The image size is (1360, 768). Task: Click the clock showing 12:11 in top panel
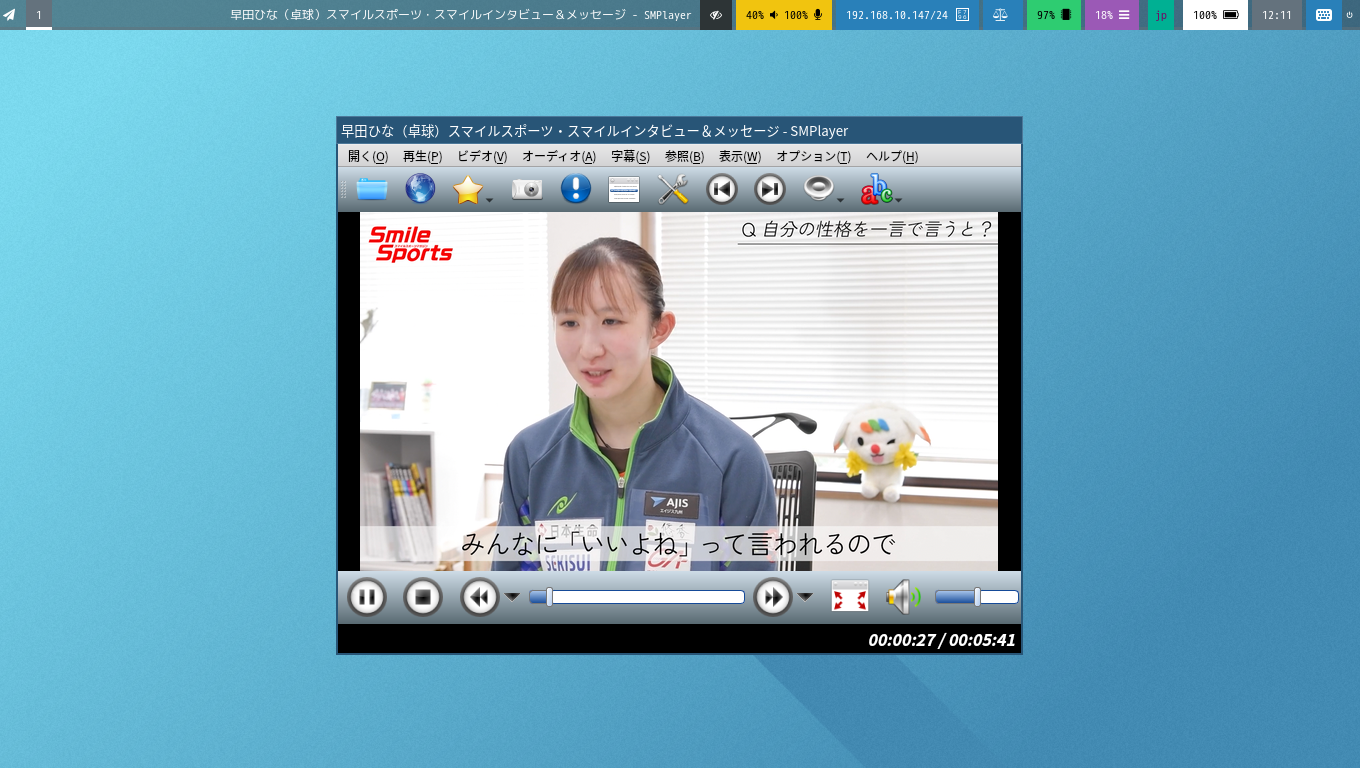(1276, 15)
